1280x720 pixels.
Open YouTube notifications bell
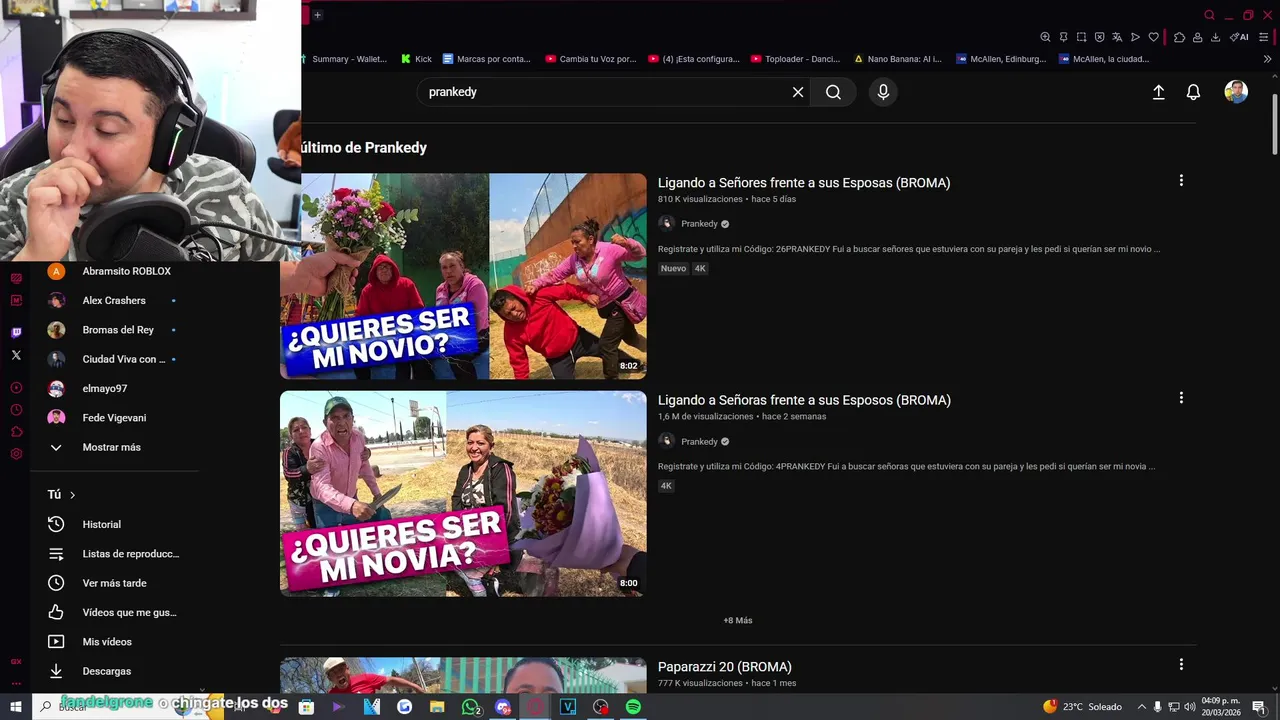click(x=1193, y=92)
